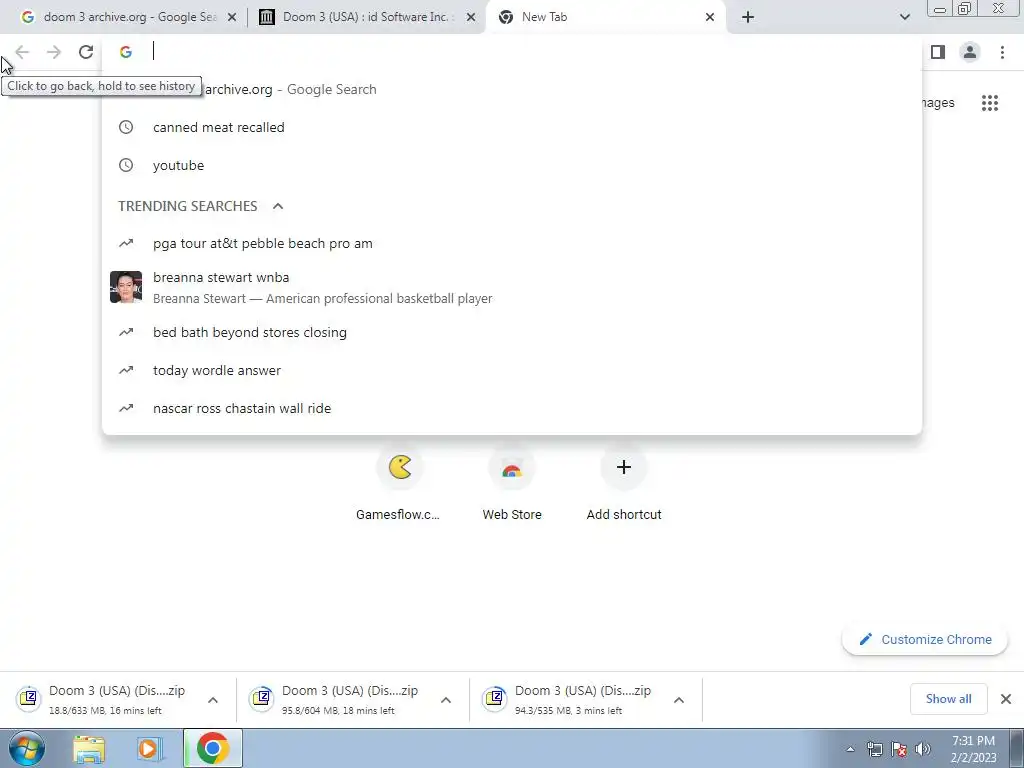Choose 'youtube' history suggestion
1024x768 pixels.
coord(512,165)
